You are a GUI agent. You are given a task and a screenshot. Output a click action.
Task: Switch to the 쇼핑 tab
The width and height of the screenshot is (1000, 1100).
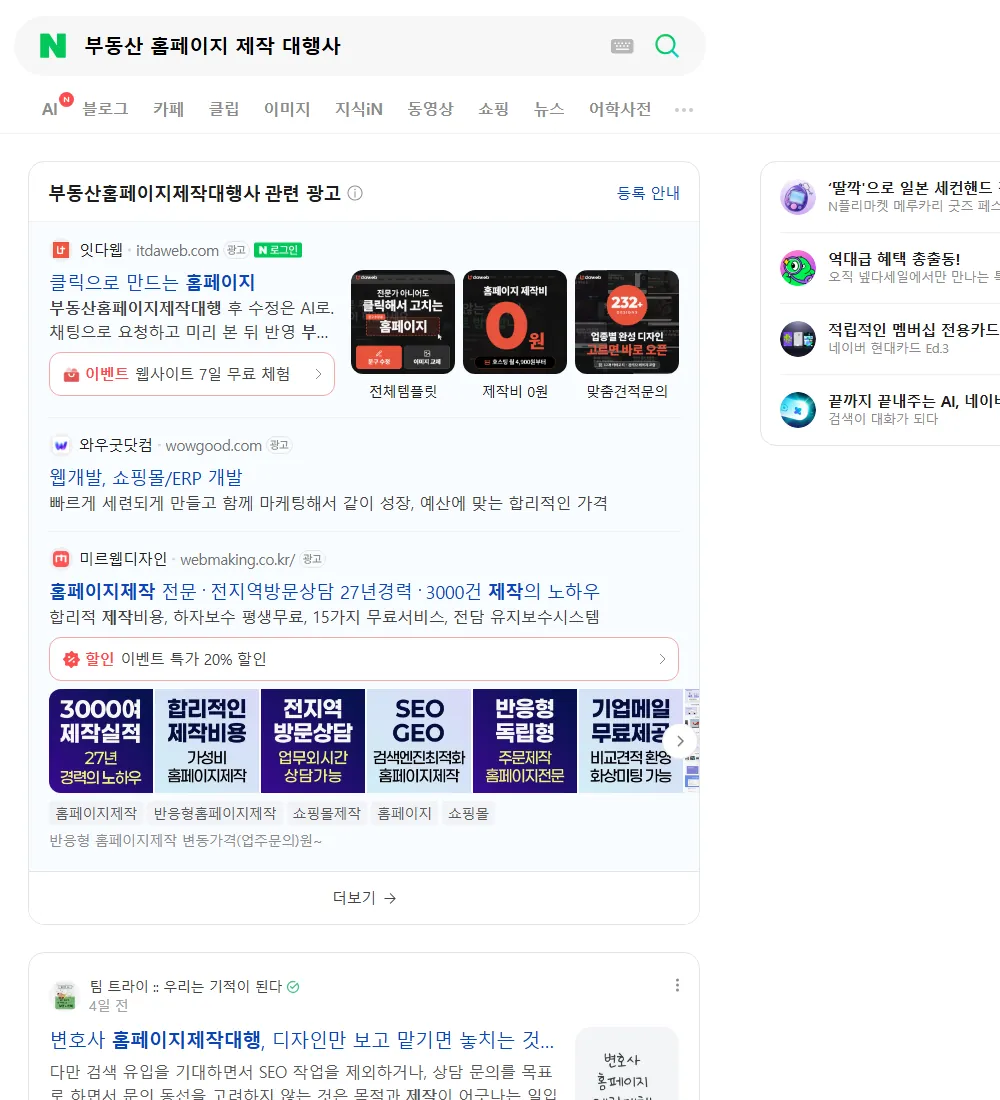(x=493, y=109)
